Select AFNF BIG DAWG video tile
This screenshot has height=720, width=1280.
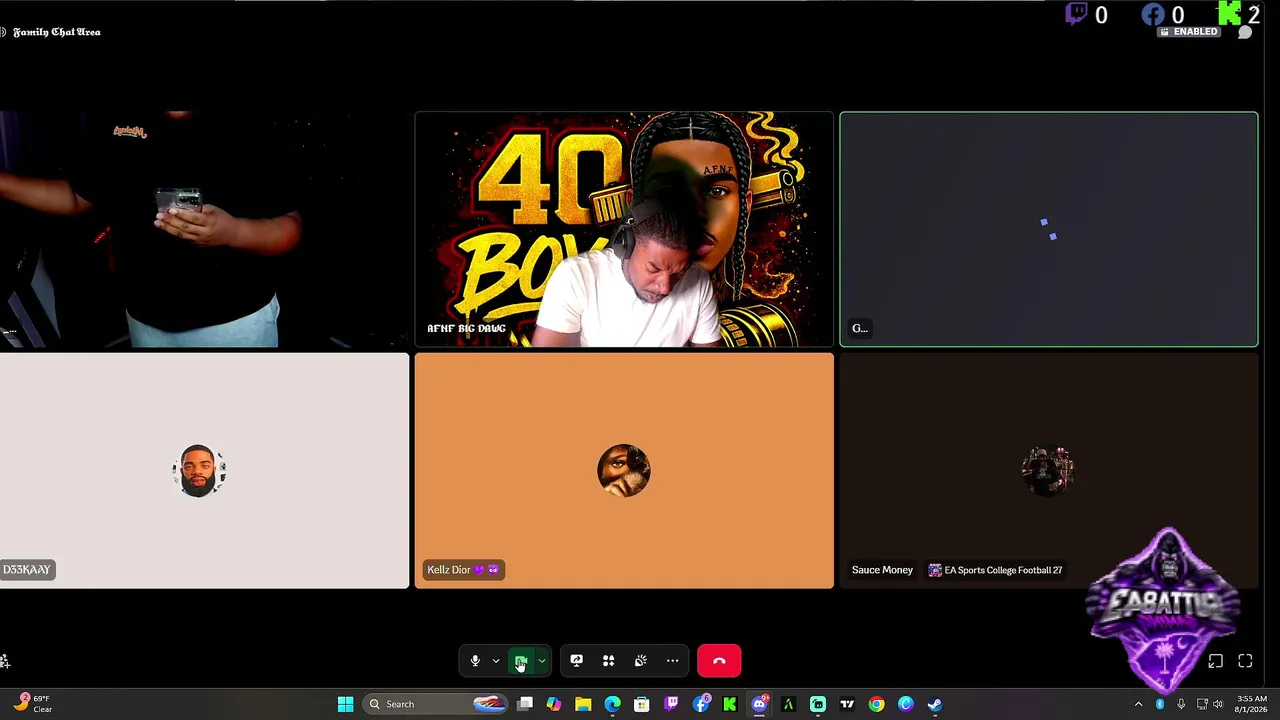pos(624,229)
